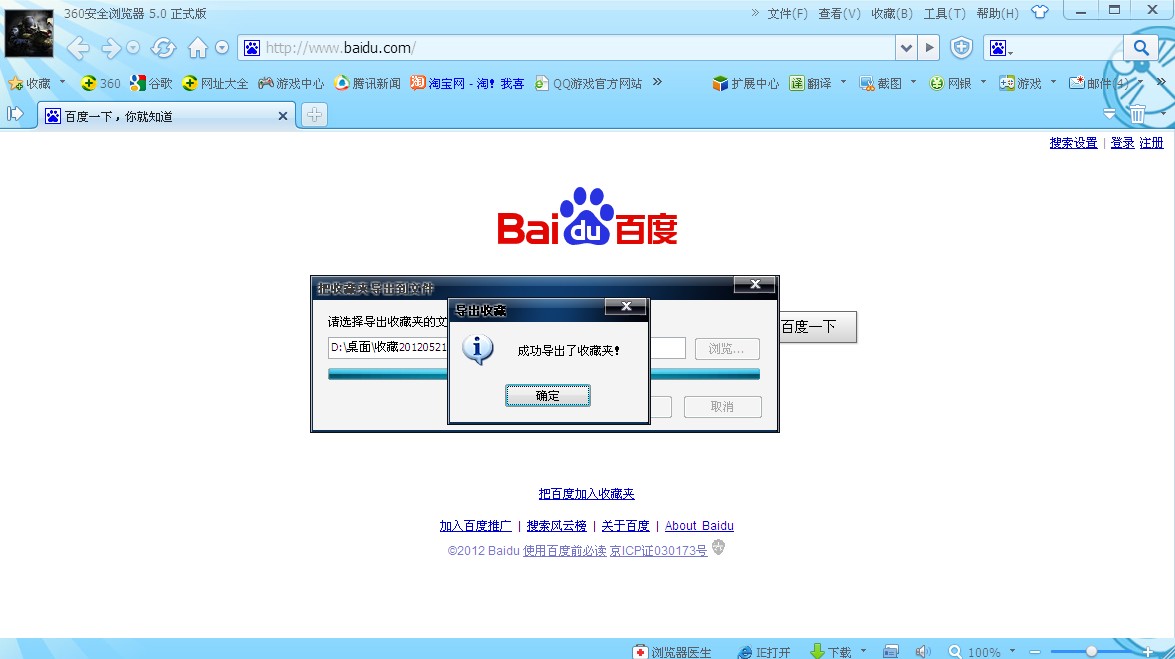The image size is (1175, 659).
Task: Click the 百度一下 search button
Action: click(x=818, y=327)
